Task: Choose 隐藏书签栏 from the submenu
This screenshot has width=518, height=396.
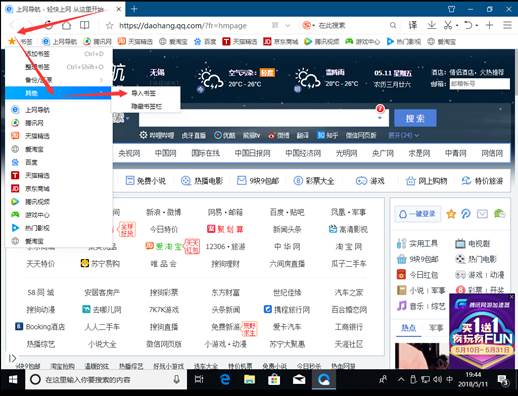Action: (146, 106)
